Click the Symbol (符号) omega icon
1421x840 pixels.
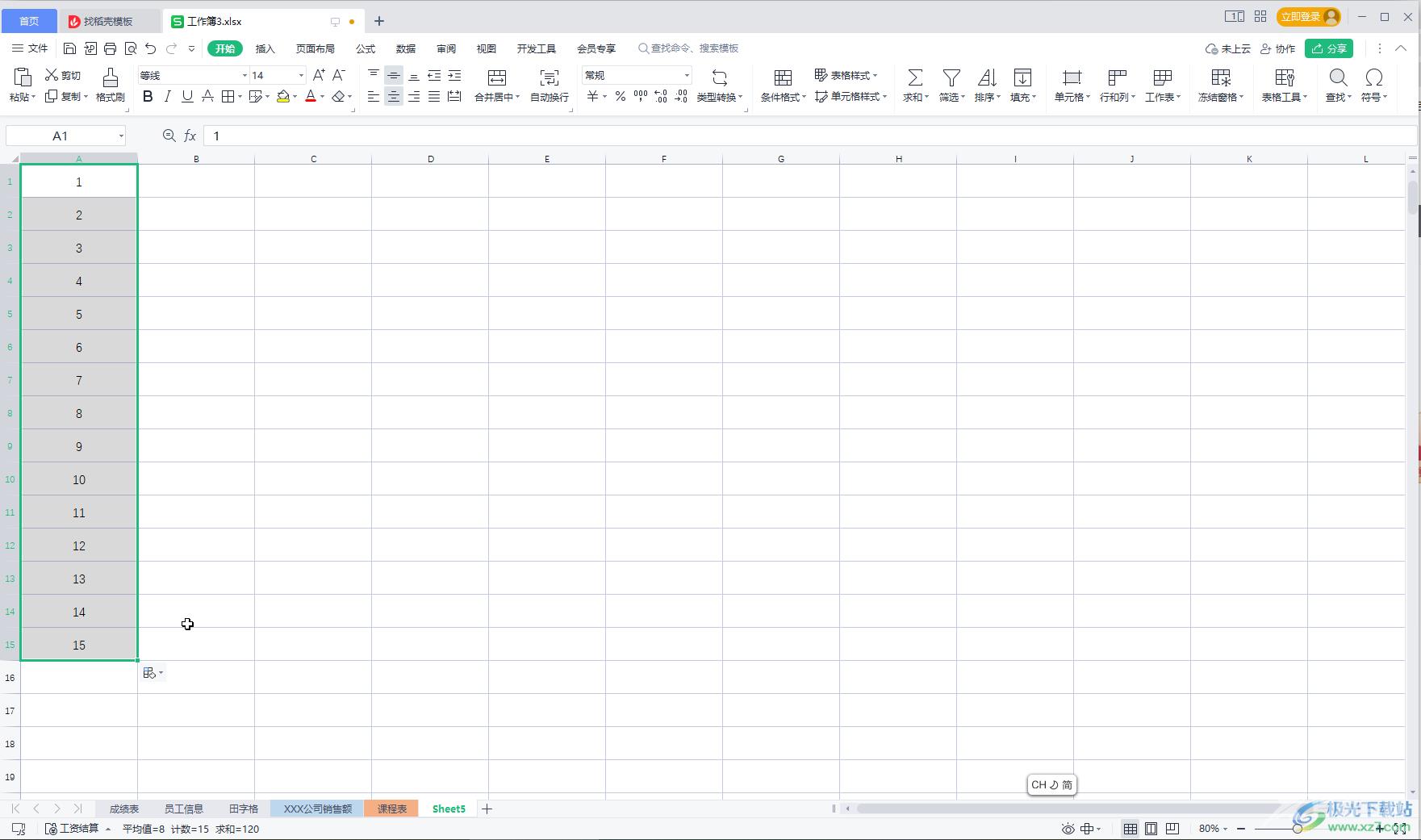[1373, 77]
